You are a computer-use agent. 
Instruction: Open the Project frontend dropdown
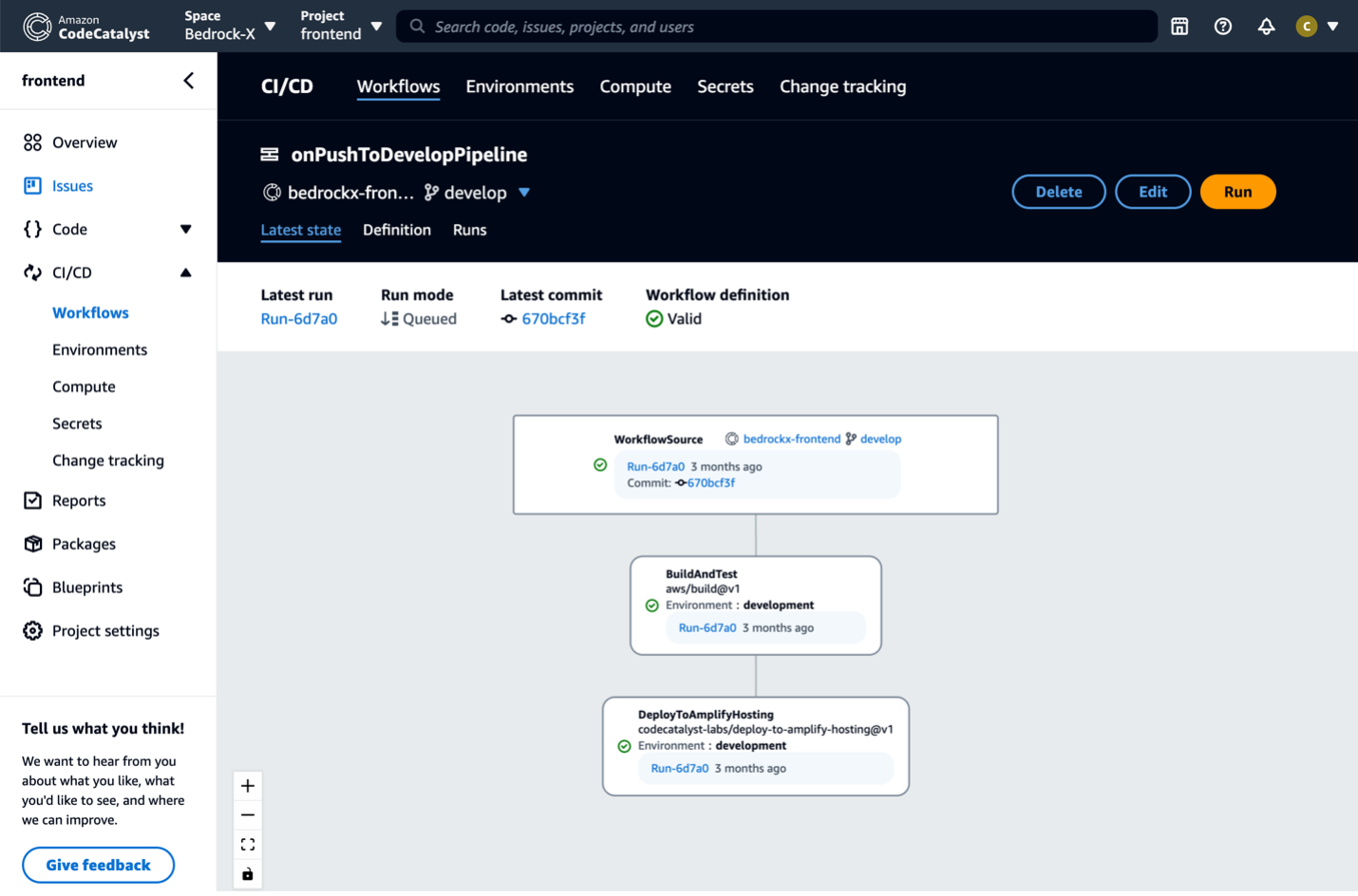click(x=341, y=26)
